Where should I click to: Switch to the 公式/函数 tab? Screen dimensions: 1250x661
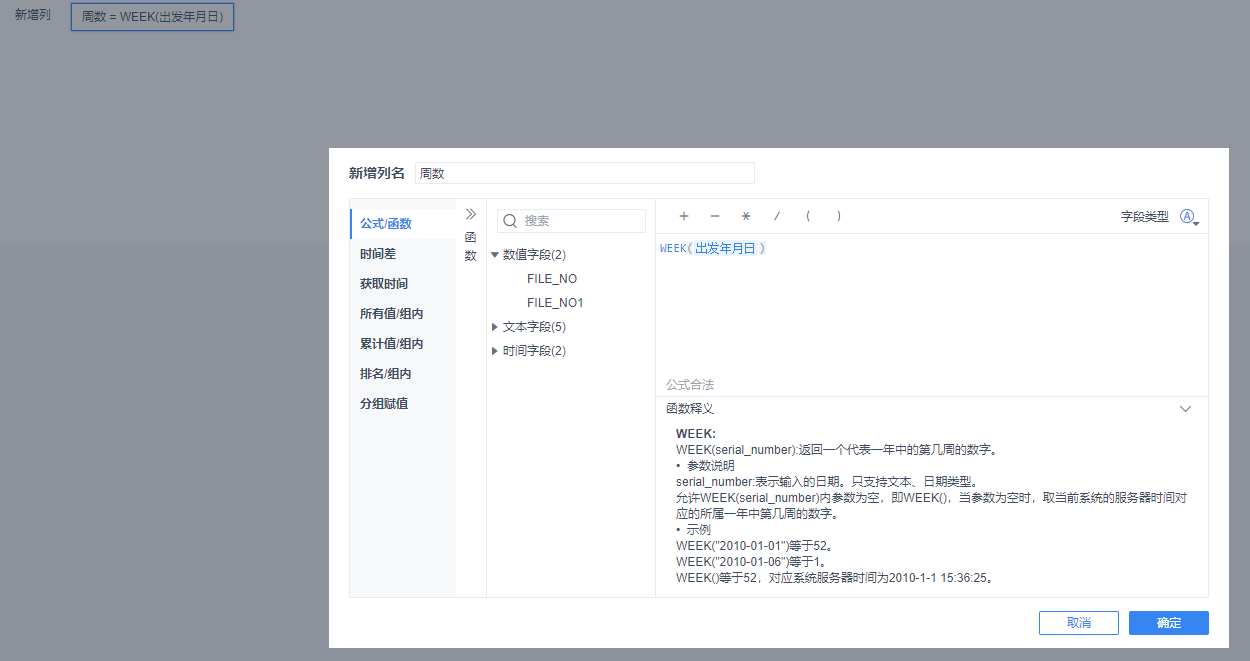tap(403, 224)
